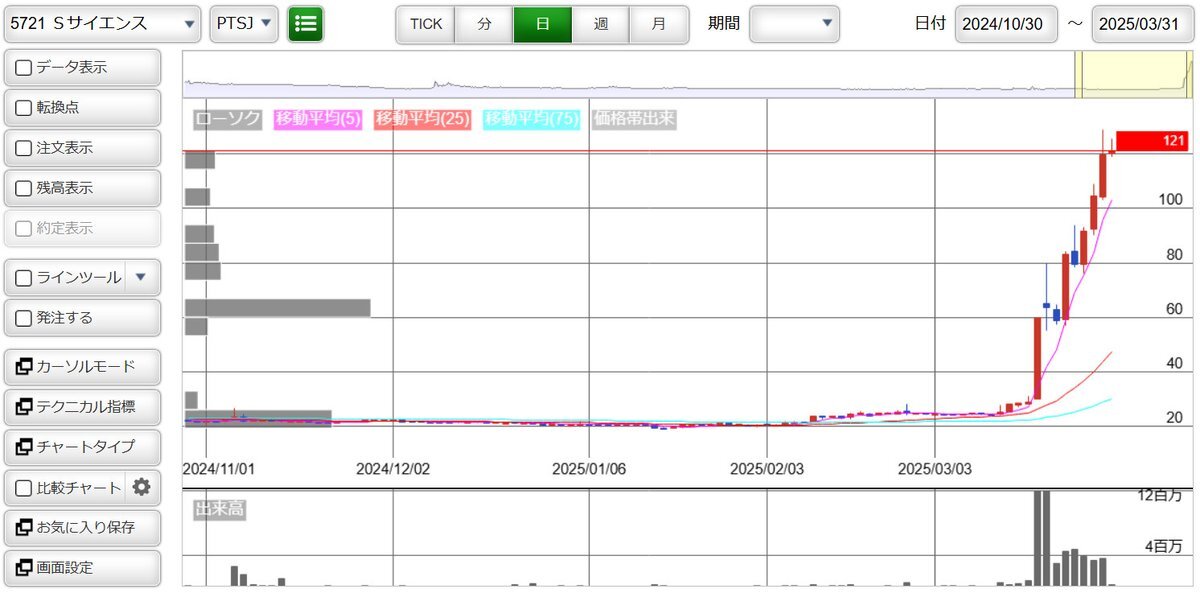The width and height of the screenshot is (1200, 593).
Task: Click the 移動平均(25) legend label
Action: (422, 119)
